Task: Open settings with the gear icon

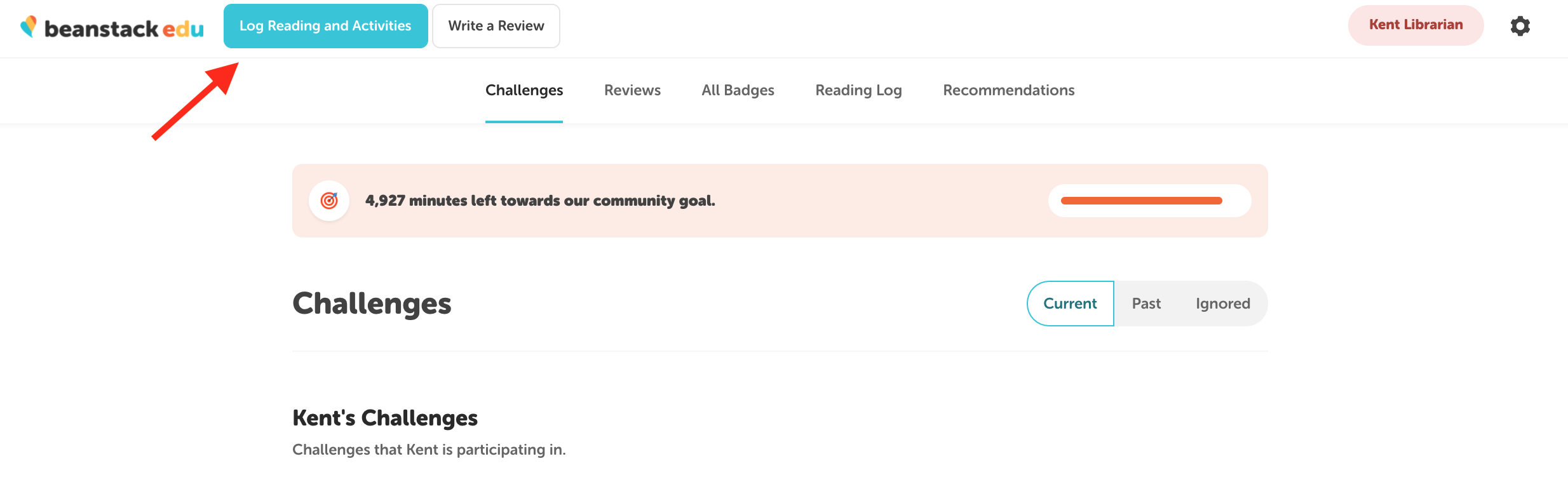Action: click(x=1520, y=26)
